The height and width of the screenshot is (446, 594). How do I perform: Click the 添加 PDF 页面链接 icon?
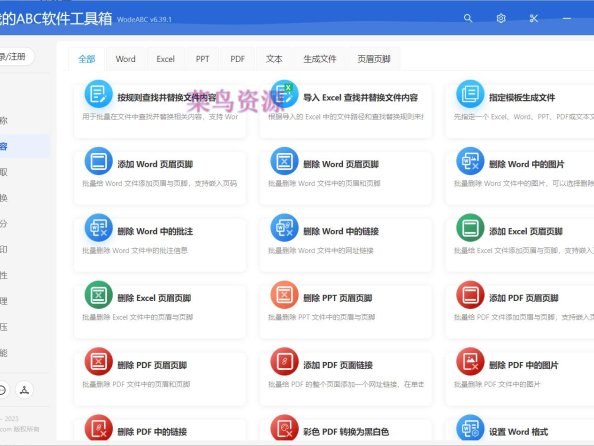coord(284,361)
